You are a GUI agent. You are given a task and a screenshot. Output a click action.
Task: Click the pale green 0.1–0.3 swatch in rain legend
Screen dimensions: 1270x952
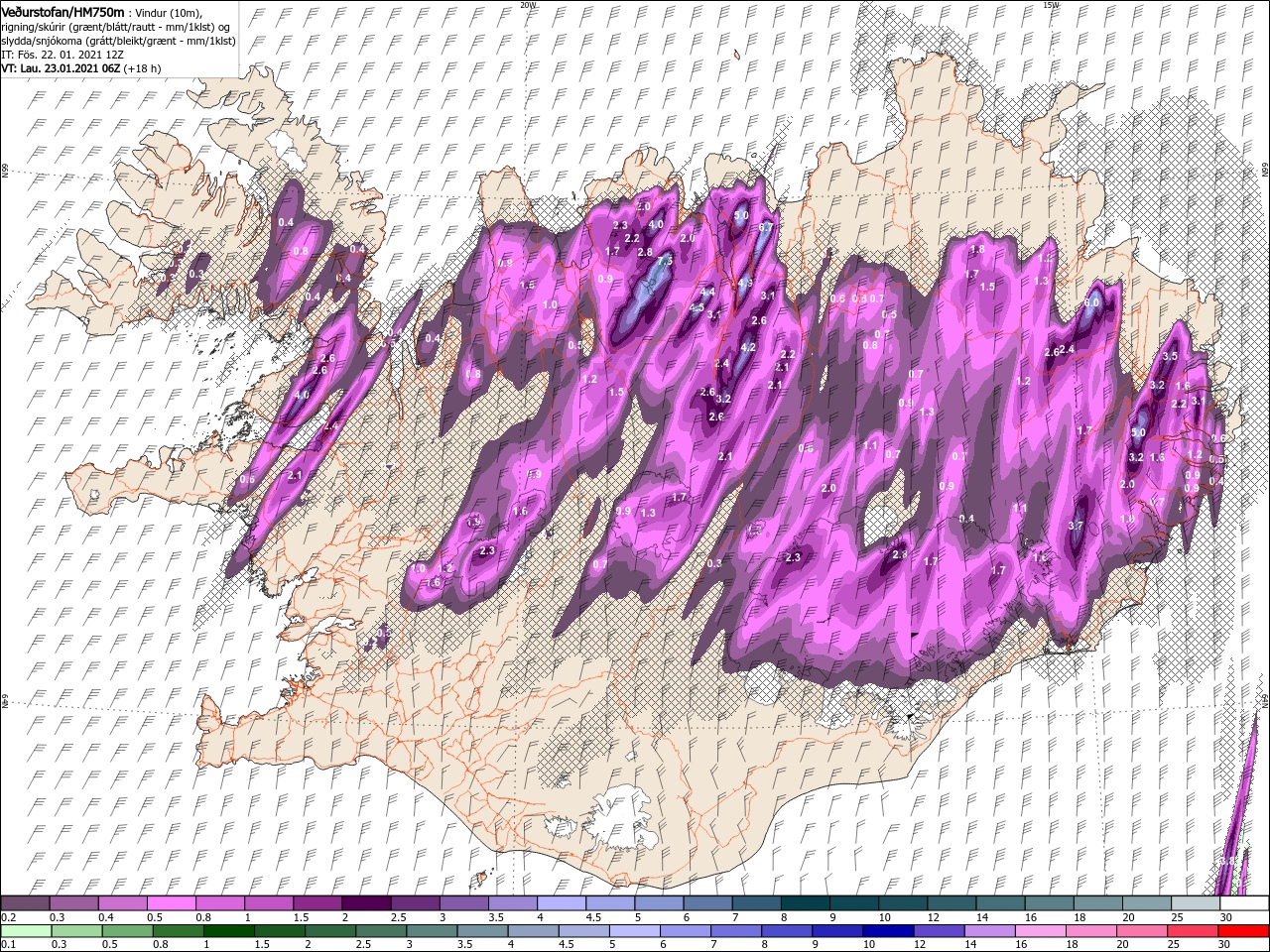[x=25, y=931]
